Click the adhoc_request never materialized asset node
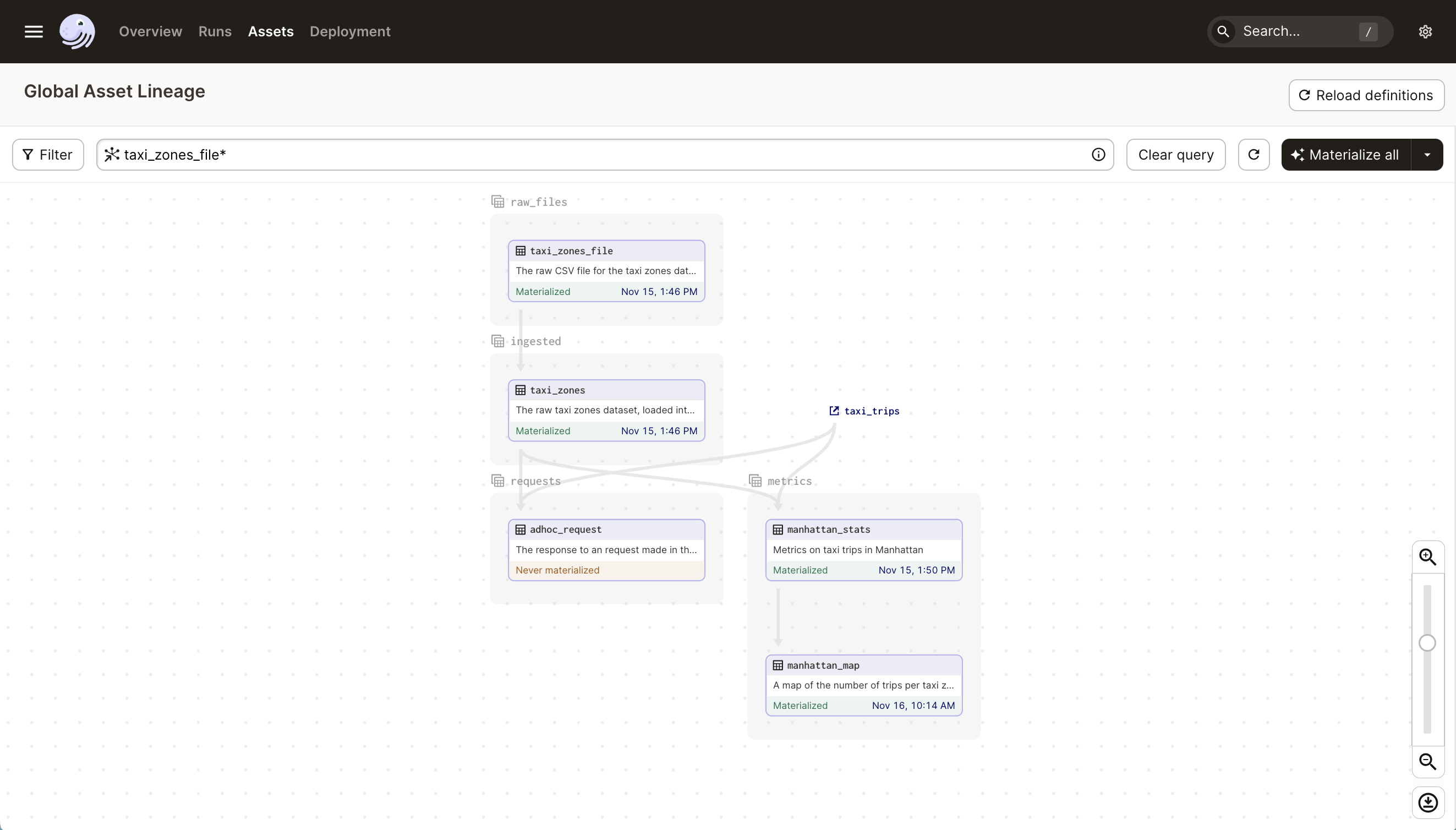The width and height of the screenshot is (1456, 830). point(607,549)
